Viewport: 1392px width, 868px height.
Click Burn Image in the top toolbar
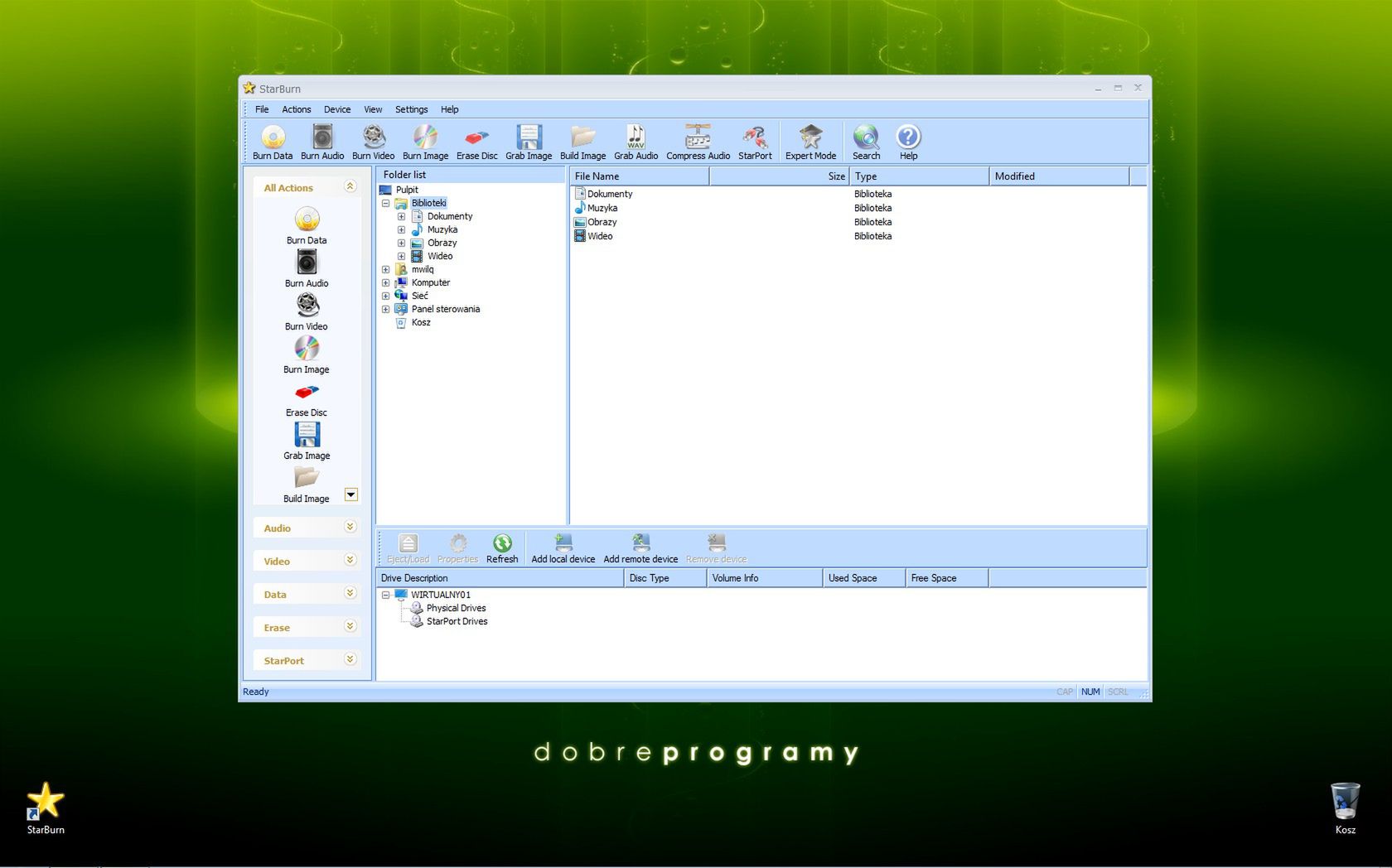[x=425, y=142]
